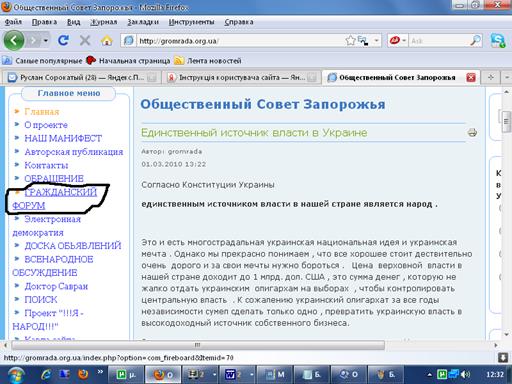Viewport: 512px width, 384px height.
Task: Reload the page with the refresh icon
Action: [x=63, y=41]
